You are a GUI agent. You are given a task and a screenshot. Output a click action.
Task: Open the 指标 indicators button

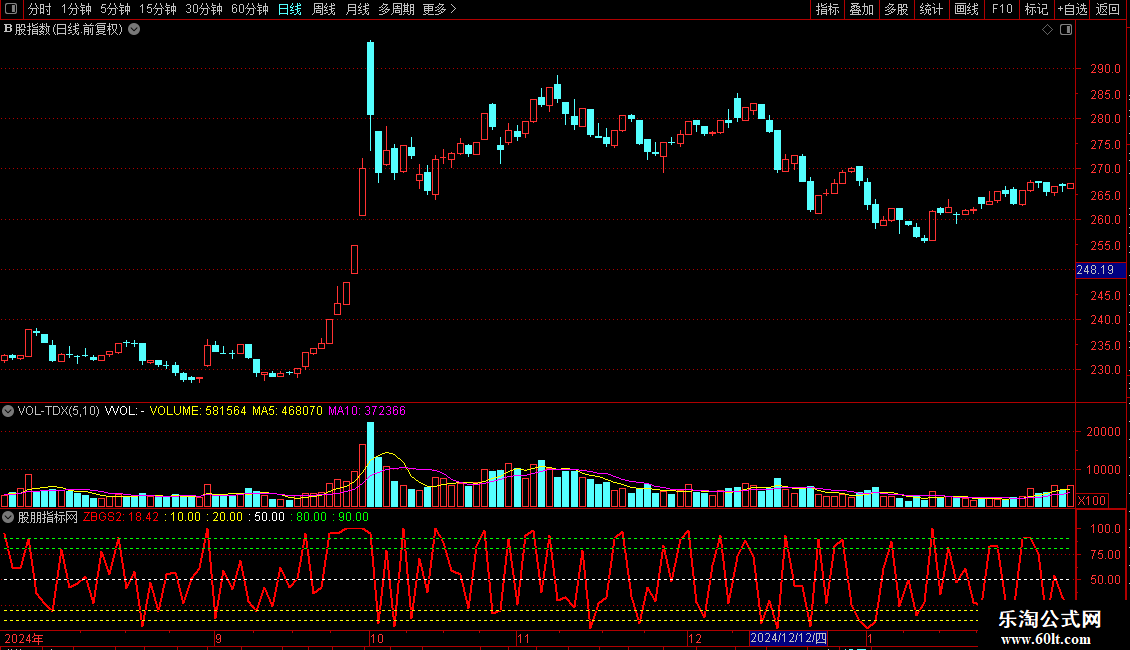pos(827,9)
